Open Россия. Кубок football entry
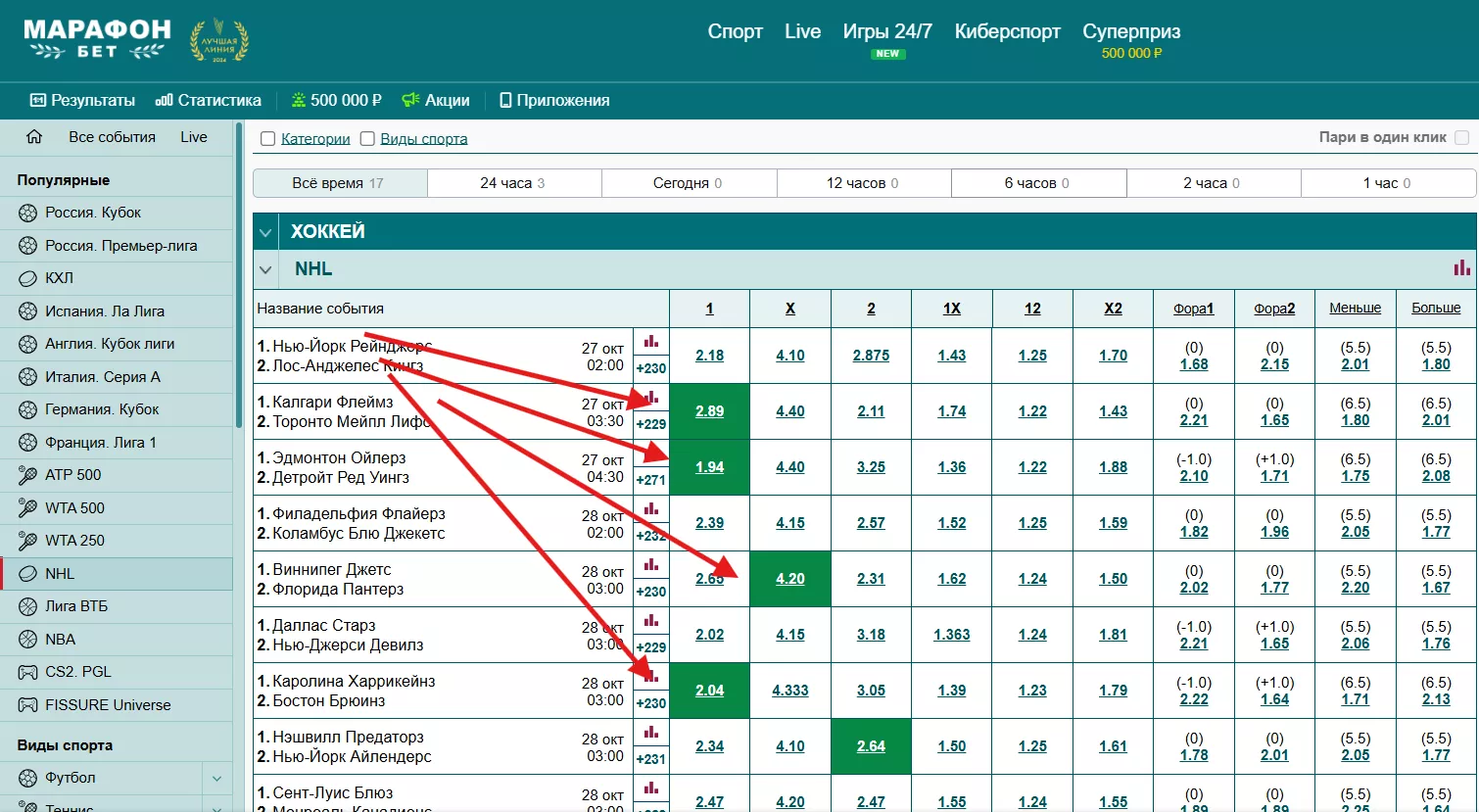 pyautogui.click(x=117, y=213)
